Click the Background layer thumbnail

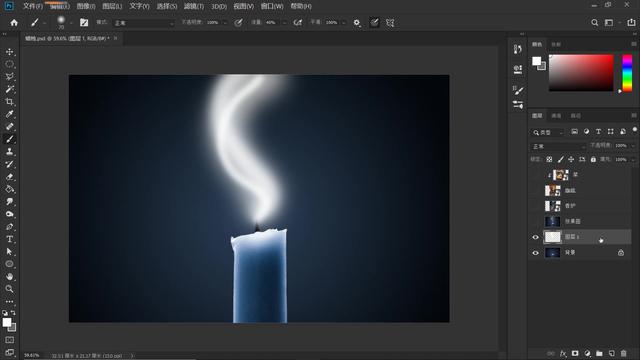click(552, 253)
